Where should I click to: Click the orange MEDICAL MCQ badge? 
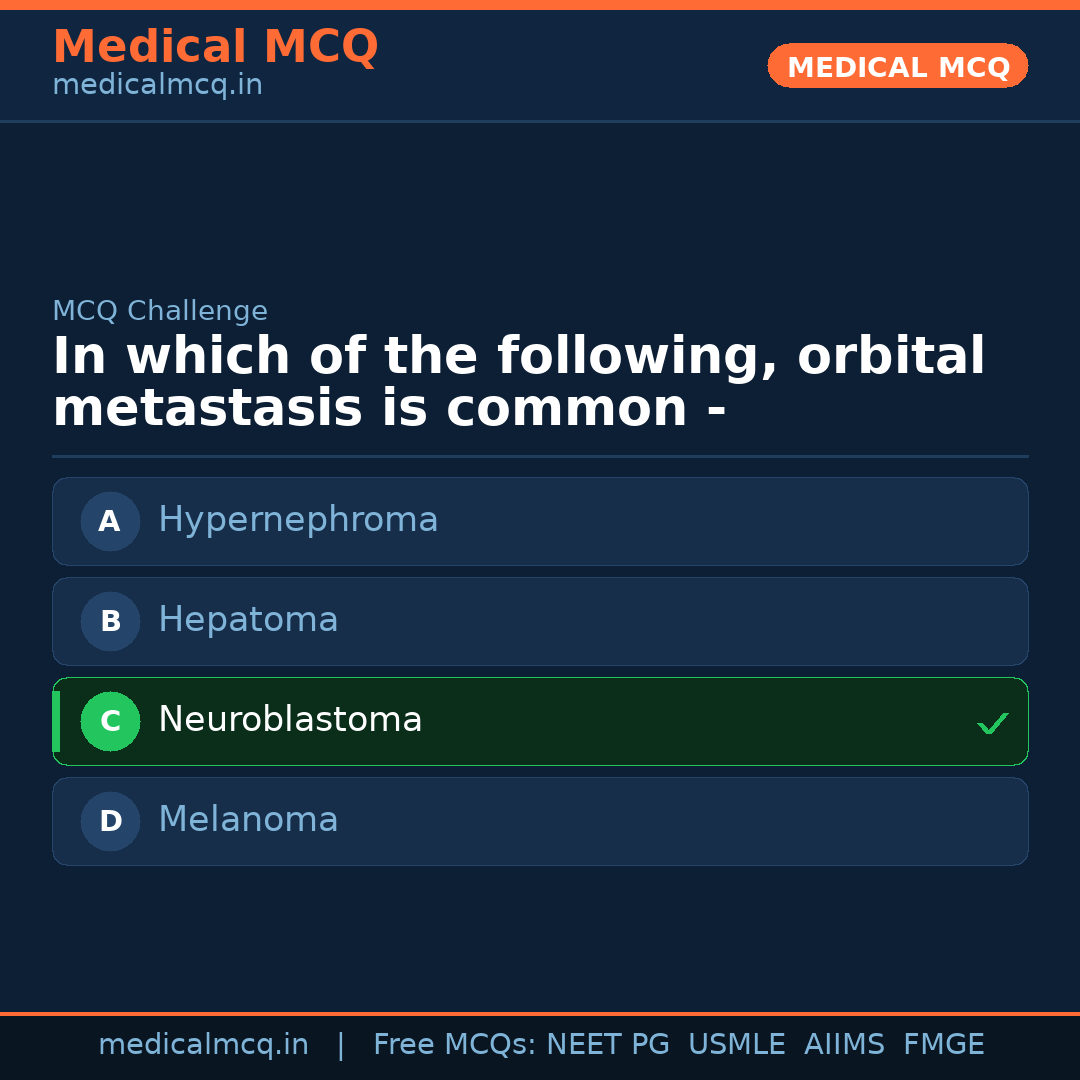897,66
